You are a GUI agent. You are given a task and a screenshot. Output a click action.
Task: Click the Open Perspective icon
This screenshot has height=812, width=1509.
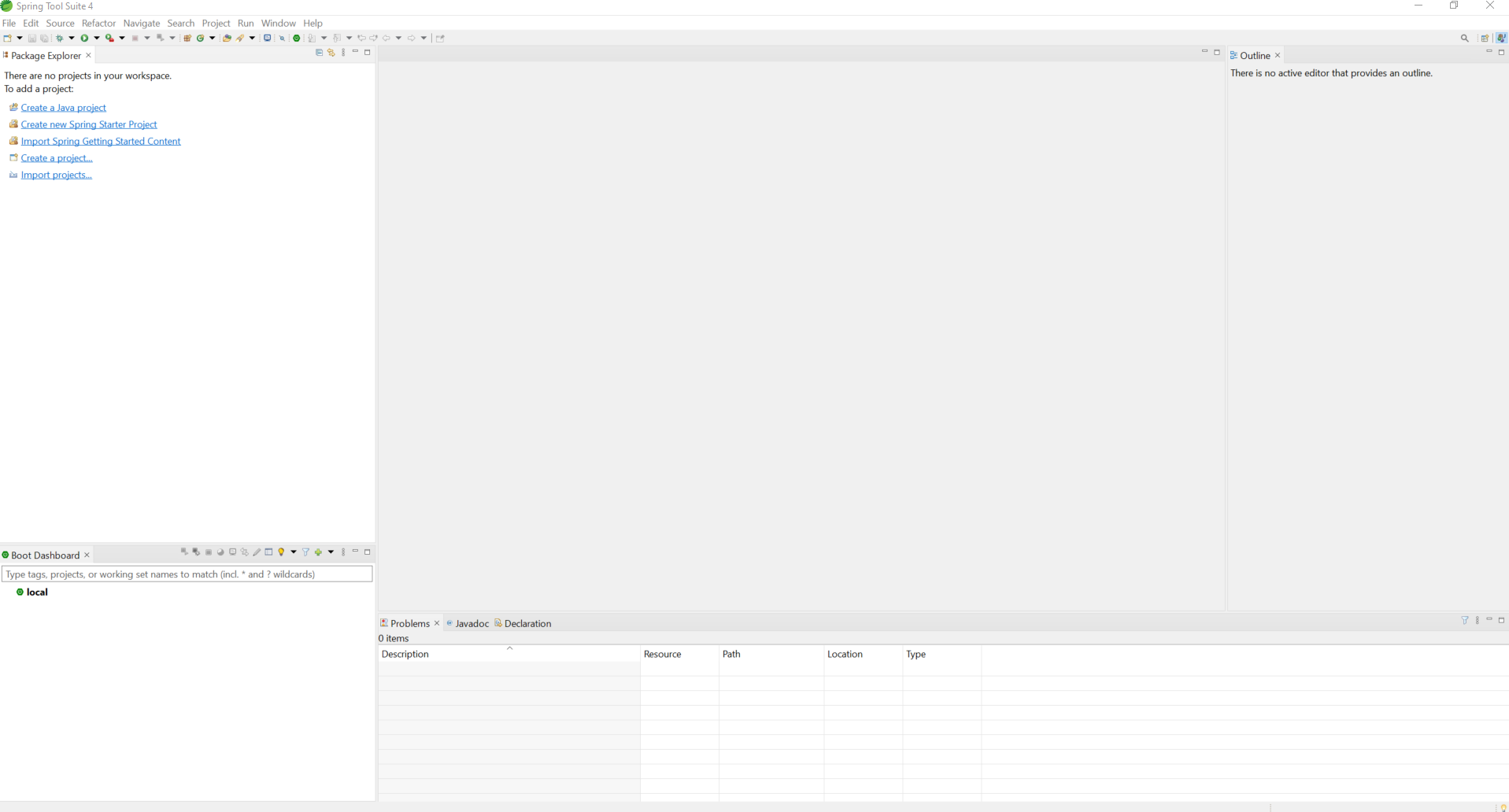point(1485,38)
